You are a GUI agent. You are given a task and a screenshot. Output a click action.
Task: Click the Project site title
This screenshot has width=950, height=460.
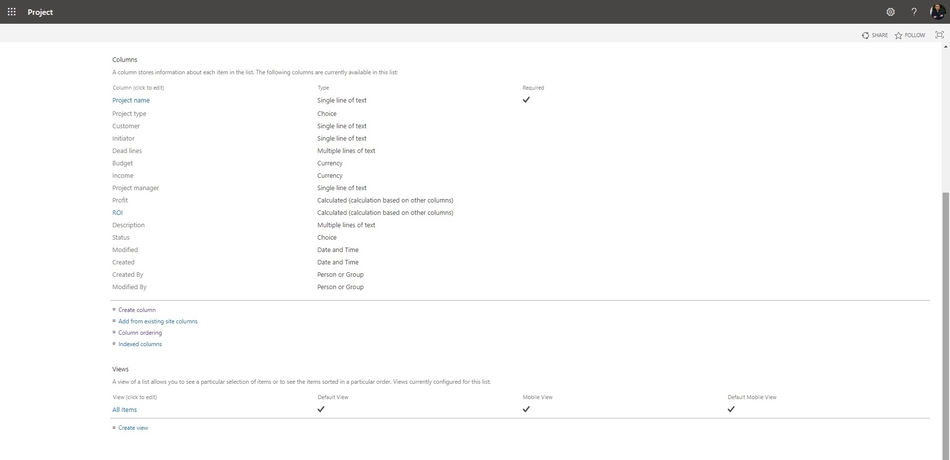point(40,12)
